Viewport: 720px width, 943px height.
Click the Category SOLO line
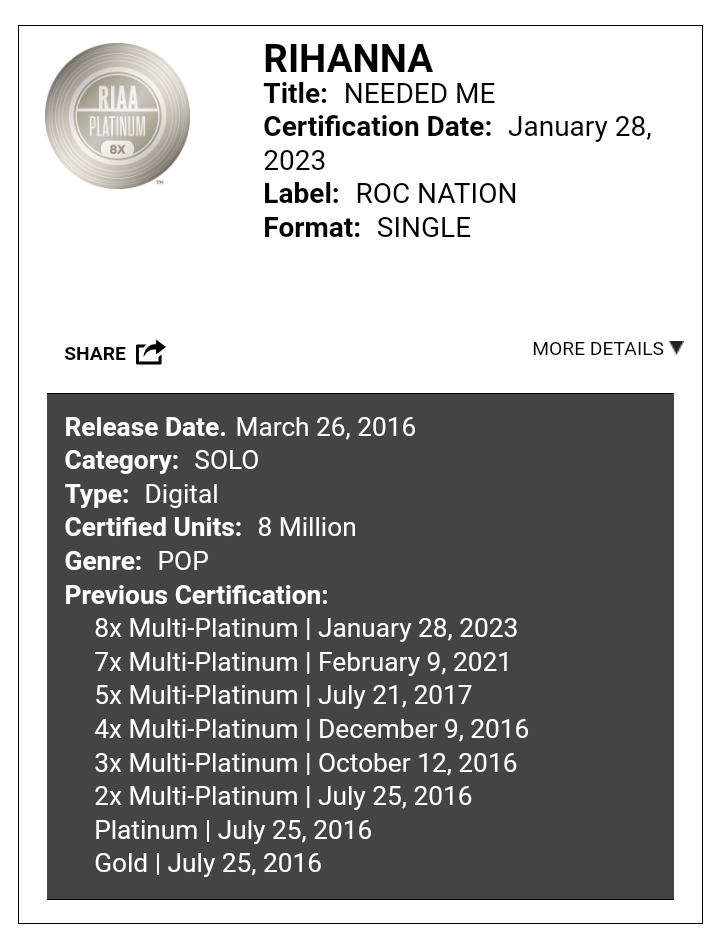(162, 461)
